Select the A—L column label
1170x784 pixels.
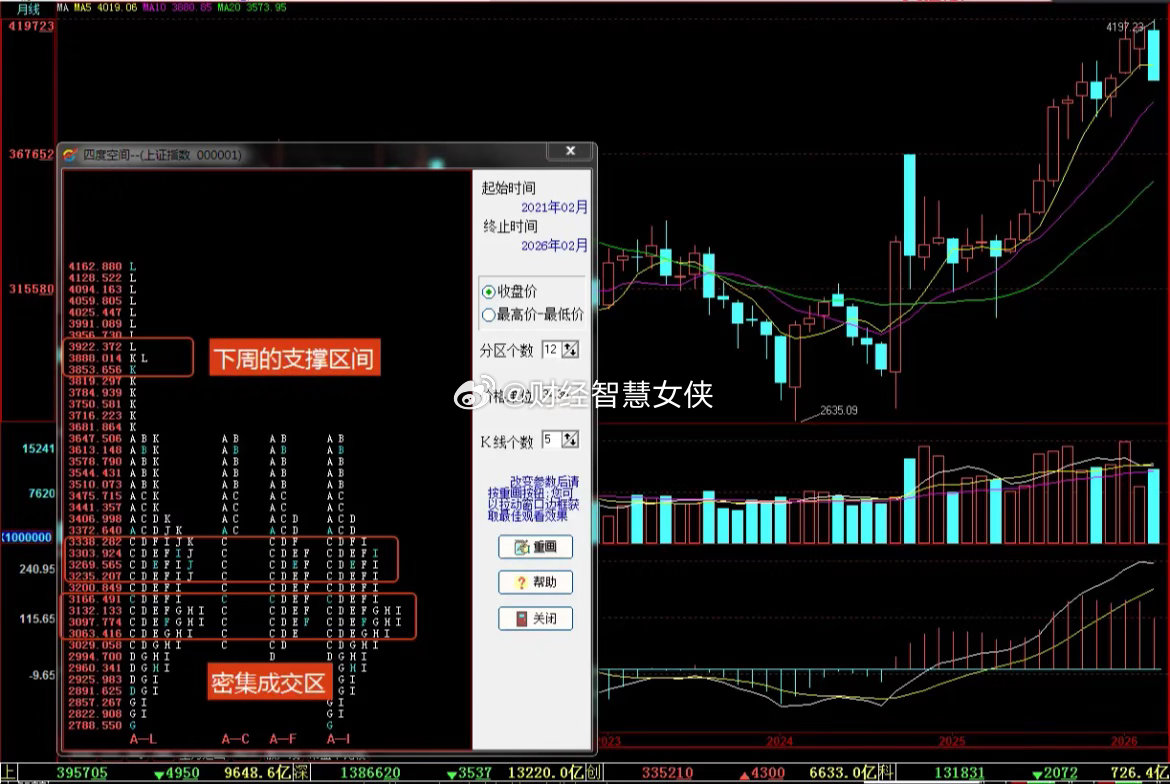click(x=143, y=738)
